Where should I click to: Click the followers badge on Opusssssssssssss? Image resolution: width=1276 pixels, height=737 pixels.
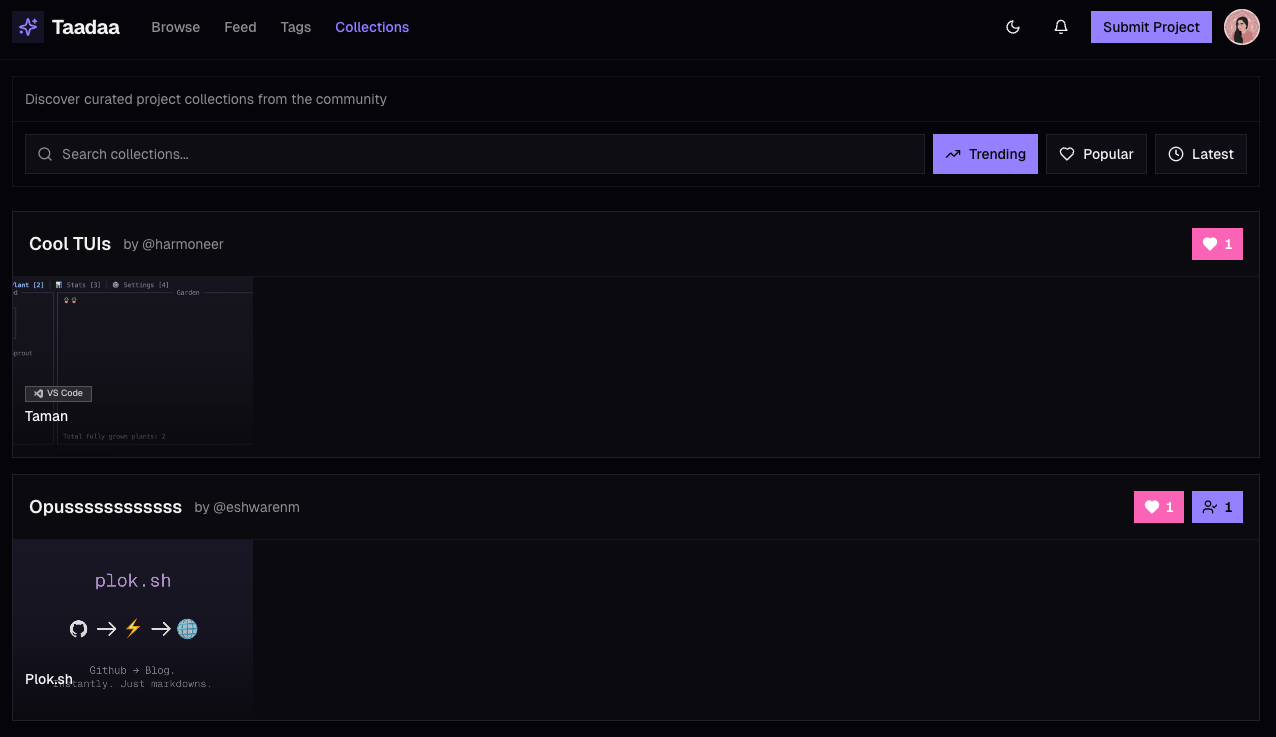coord(1217,507)
